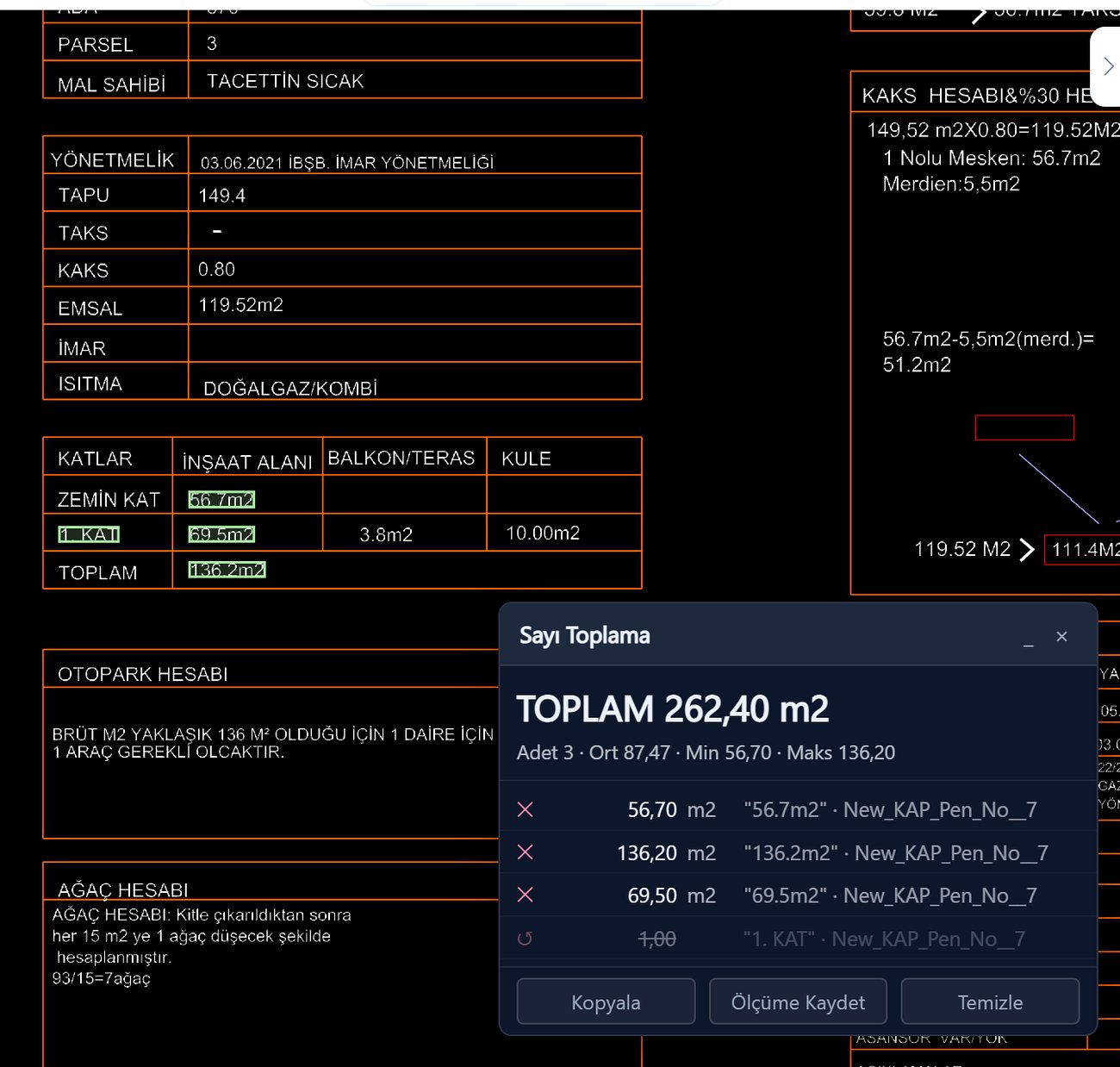Restore the excluded "1. KAT" entry
The image size is (1120, 1067).
[525, 939]
